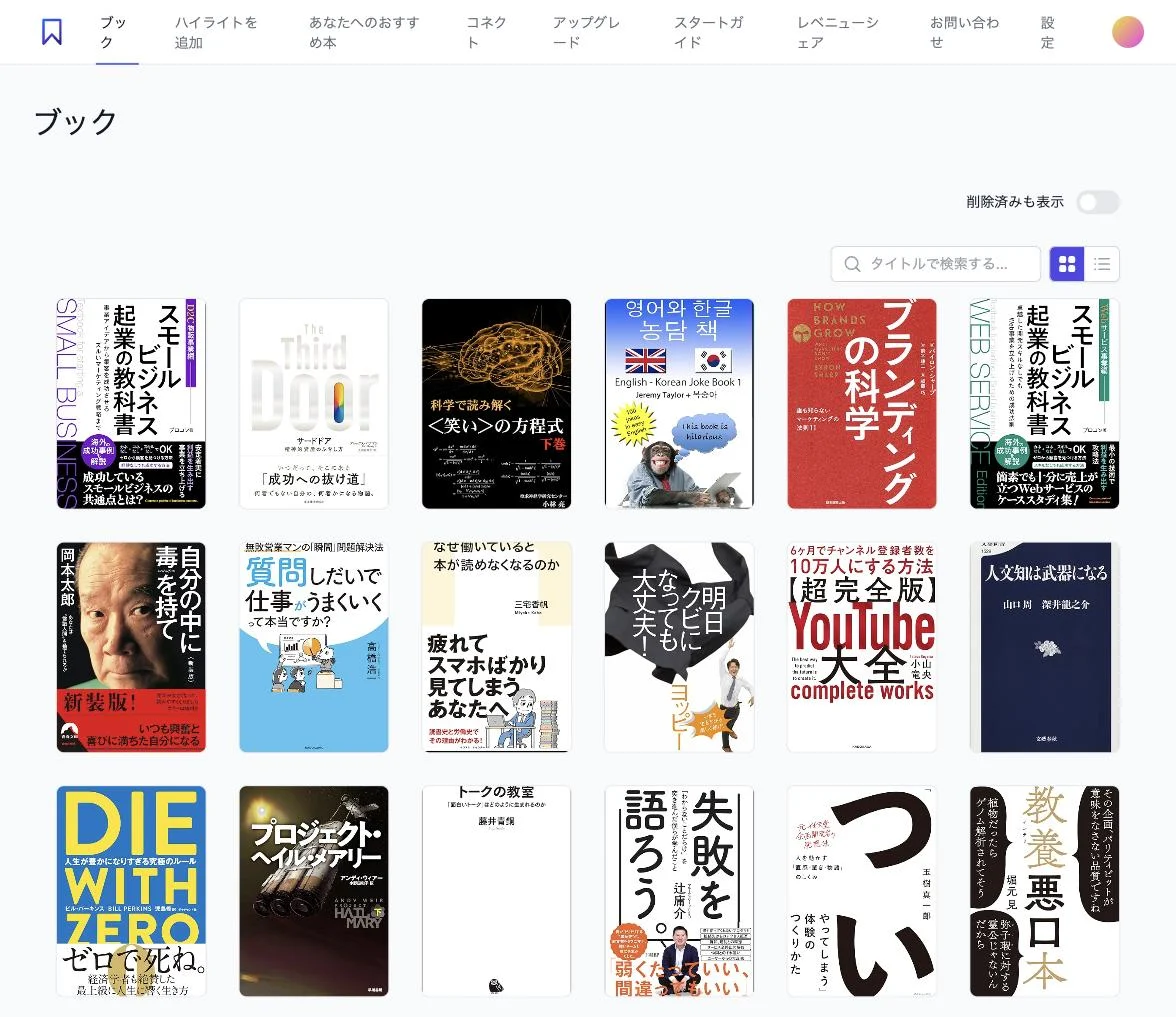The image size is (1176, 1017).
Task: Open お問い合わせ menu item
Action: coord(964,32)
